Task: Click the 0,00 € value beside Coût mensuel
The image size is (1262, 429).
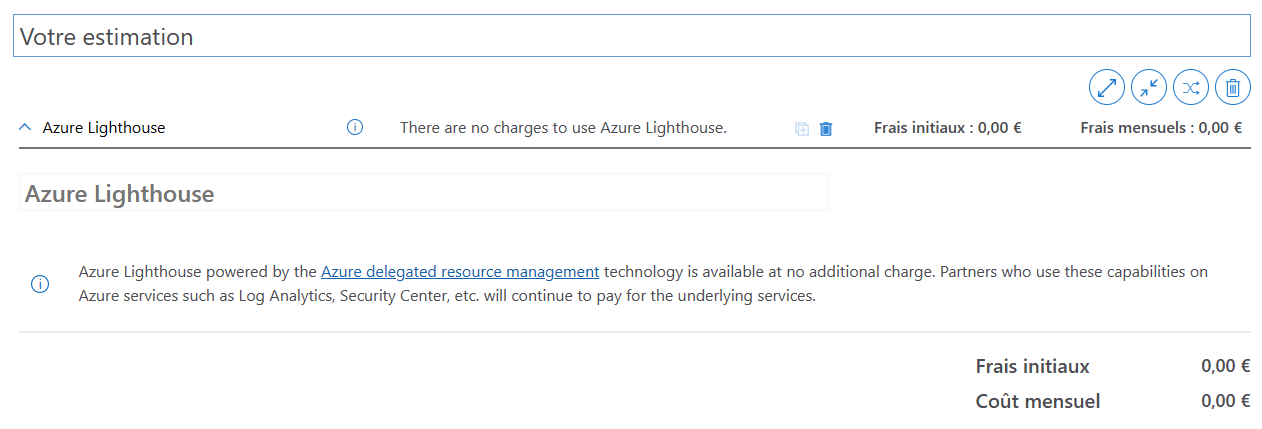Action: click(1226, 401)
